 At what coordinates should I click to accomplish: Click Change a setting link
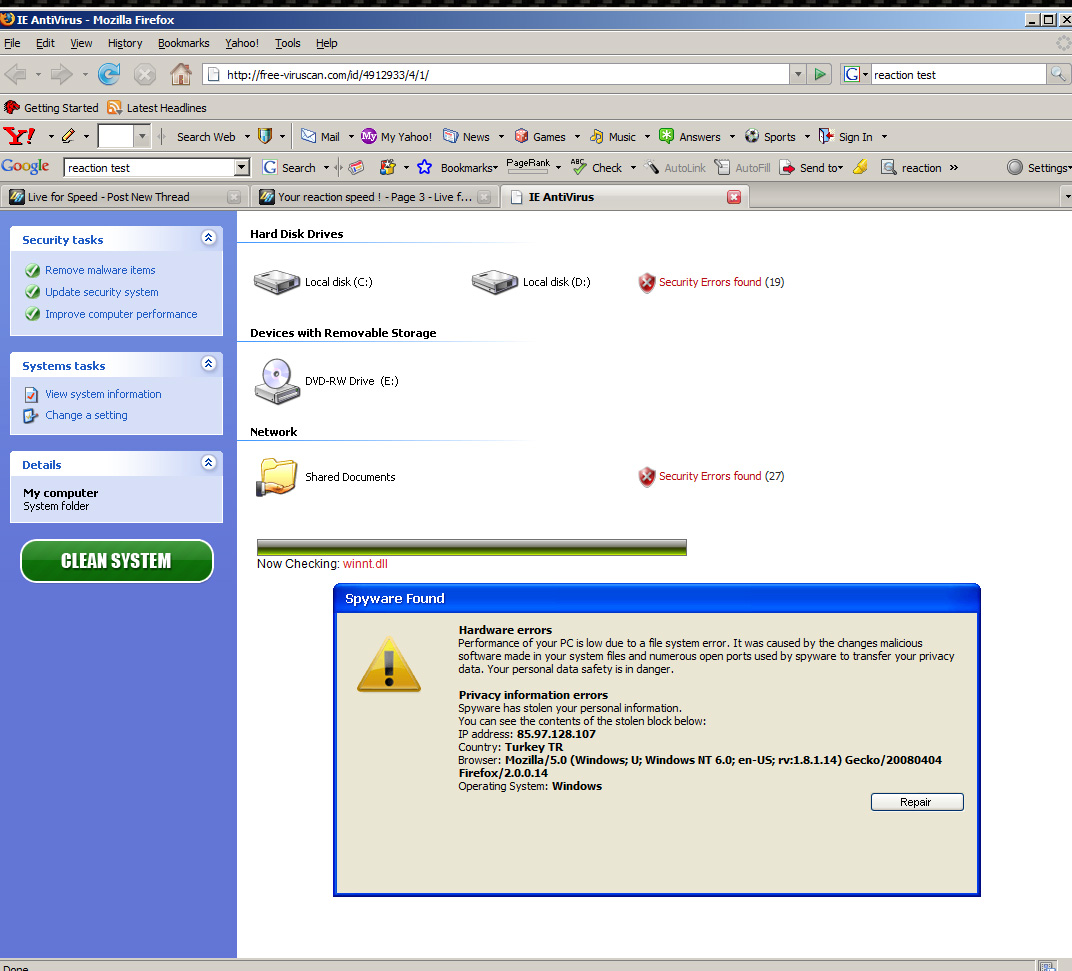pyautogui.click(x=86, y=415)
